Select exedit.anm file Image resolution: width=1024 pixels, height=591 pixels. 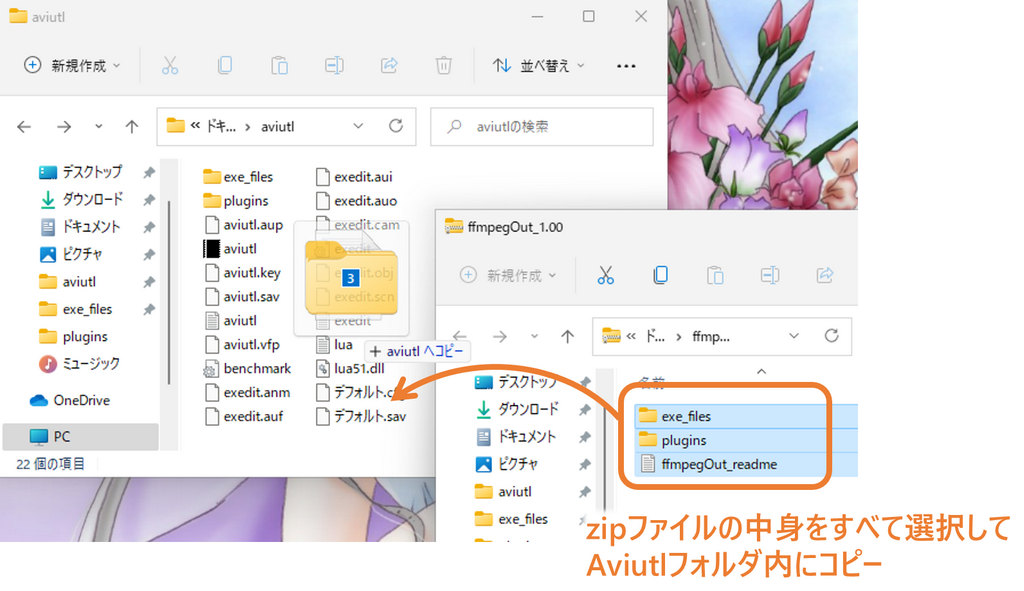[247, 392]
